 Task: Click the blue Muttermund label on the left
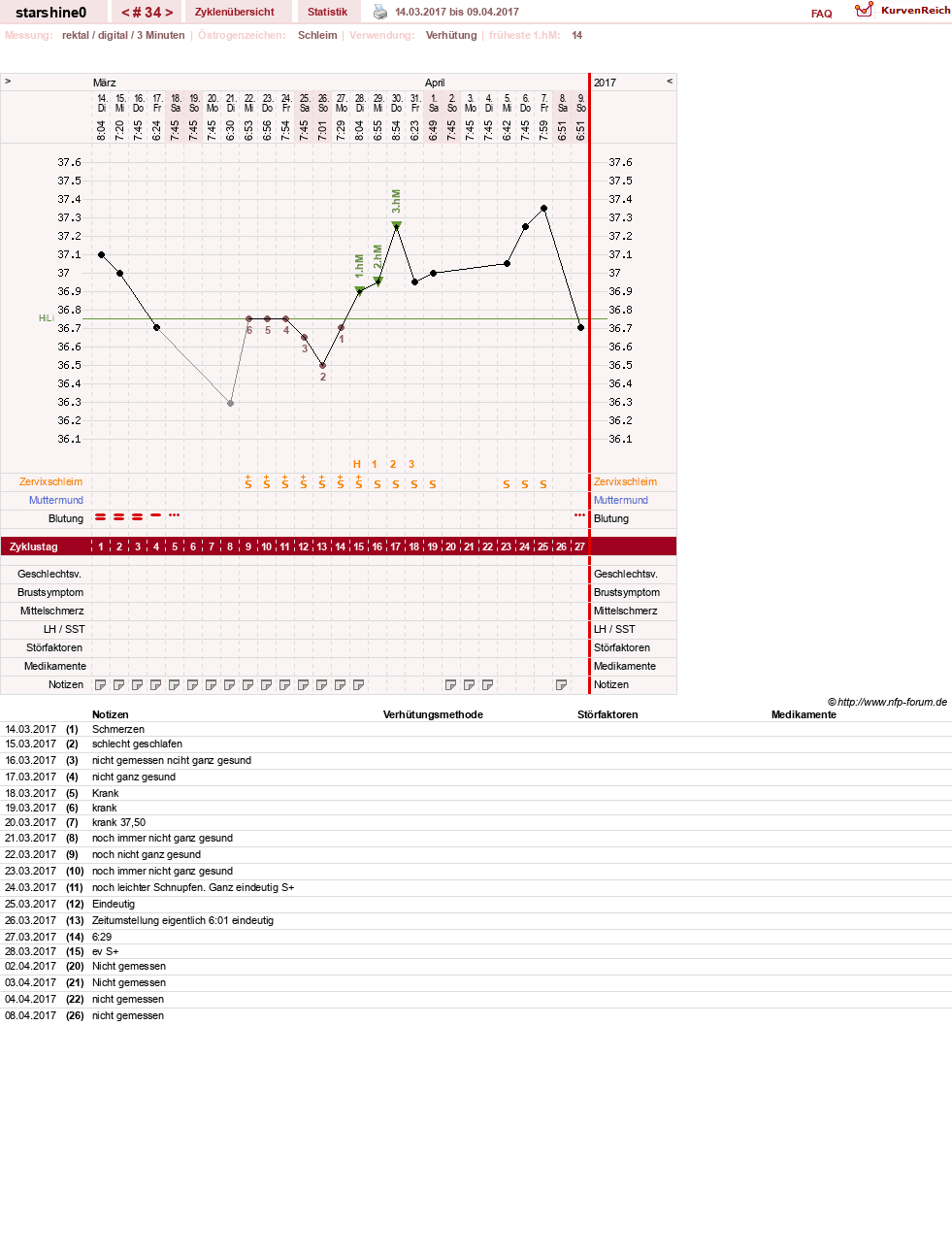[56, 500]
